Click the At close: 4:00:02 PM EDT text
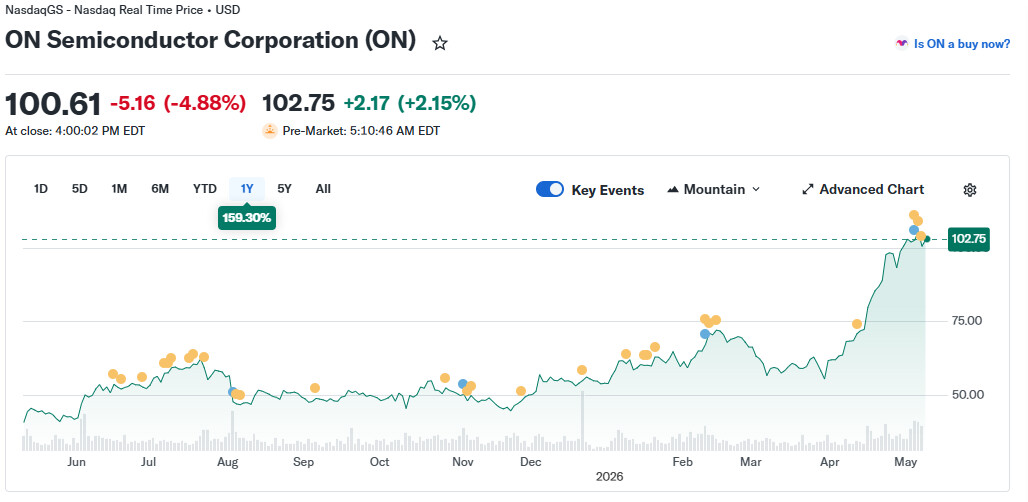The height and width of the screenshot is (502, 1028). pos(75,130)
